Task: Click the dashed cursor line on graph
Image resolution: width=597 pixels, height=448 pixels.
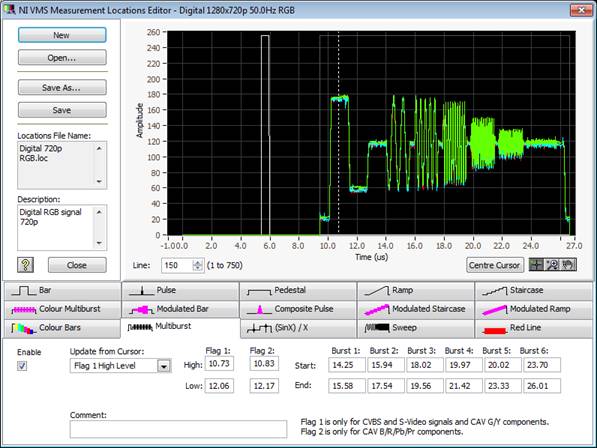Action: [x=338, y=133]
